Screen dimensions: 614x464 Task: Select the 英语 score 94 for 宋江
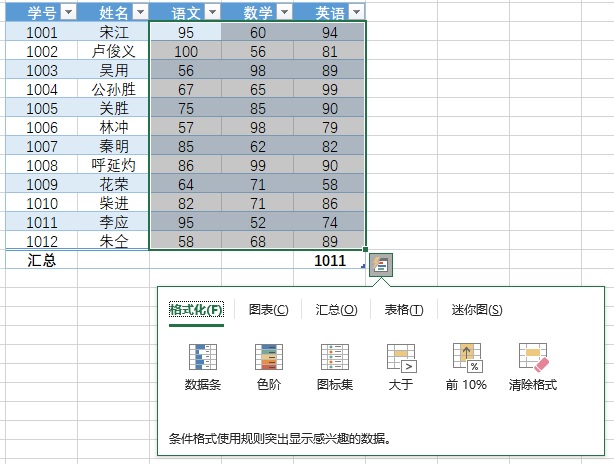329,32
